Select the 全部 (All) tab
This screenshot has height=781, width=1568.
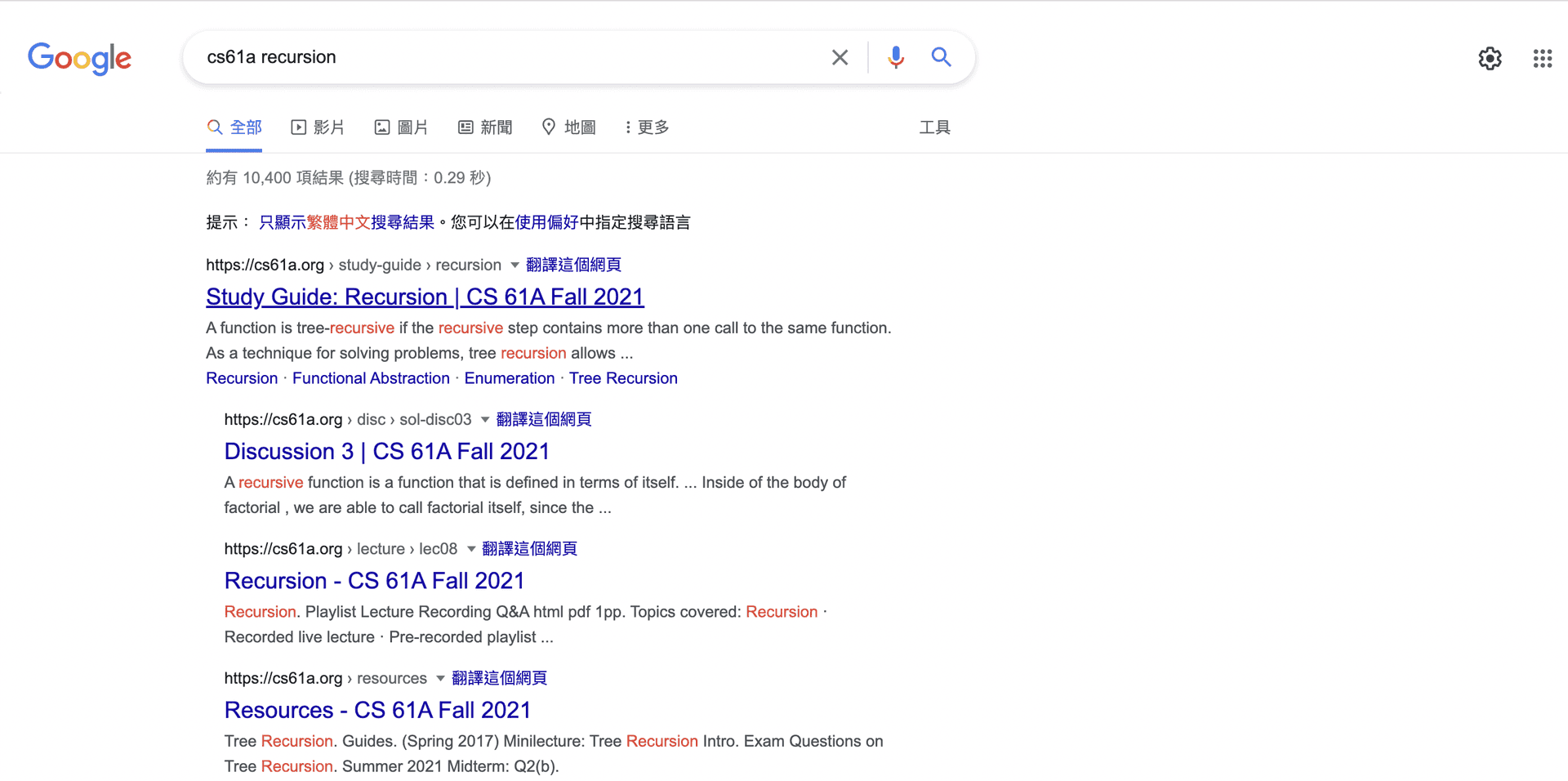(234, 127)
